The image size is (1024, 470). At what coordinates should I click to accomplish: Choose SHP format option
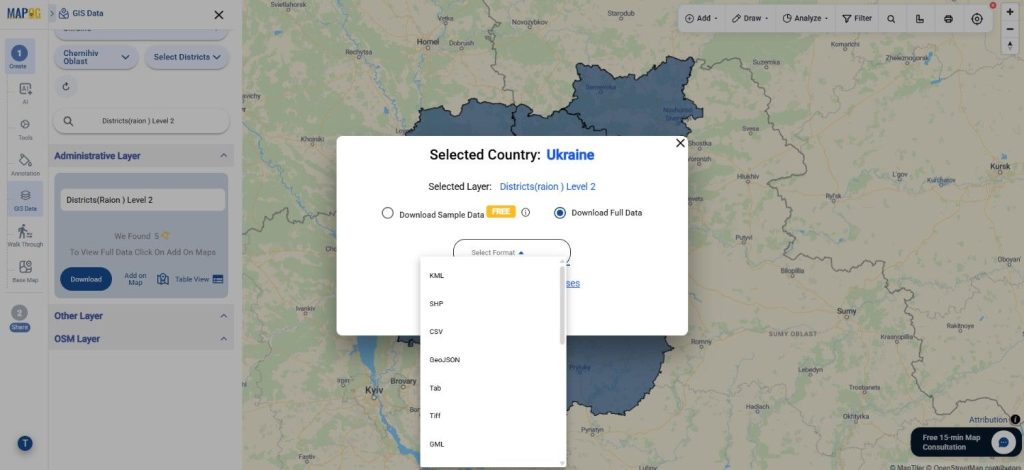(x=491, y=304)
